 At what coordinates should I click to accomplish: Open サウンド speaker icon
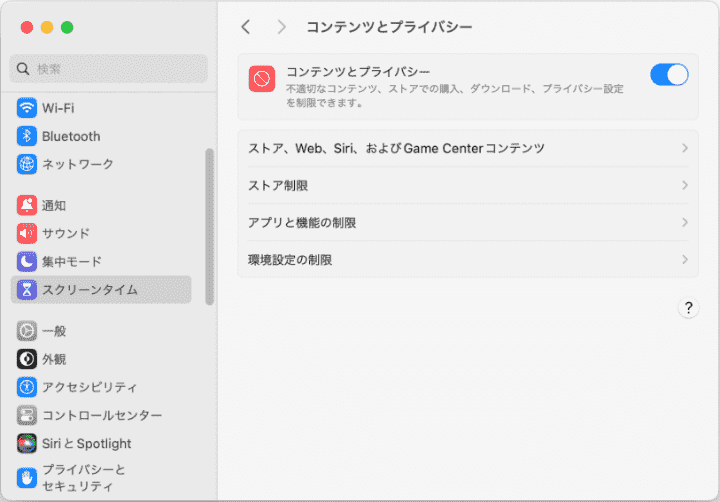(x=27, y=234)
